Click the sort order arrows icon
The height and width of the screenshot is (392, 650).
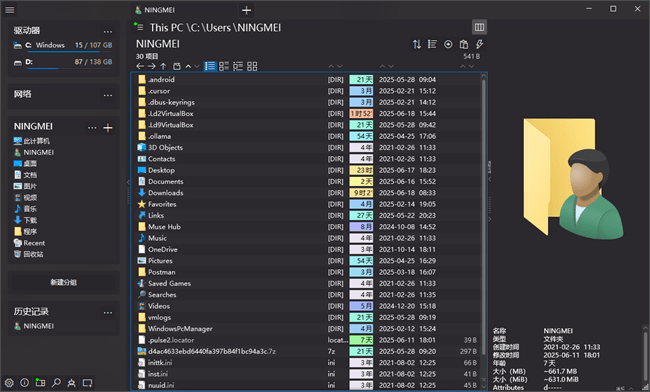click(417, 44)
